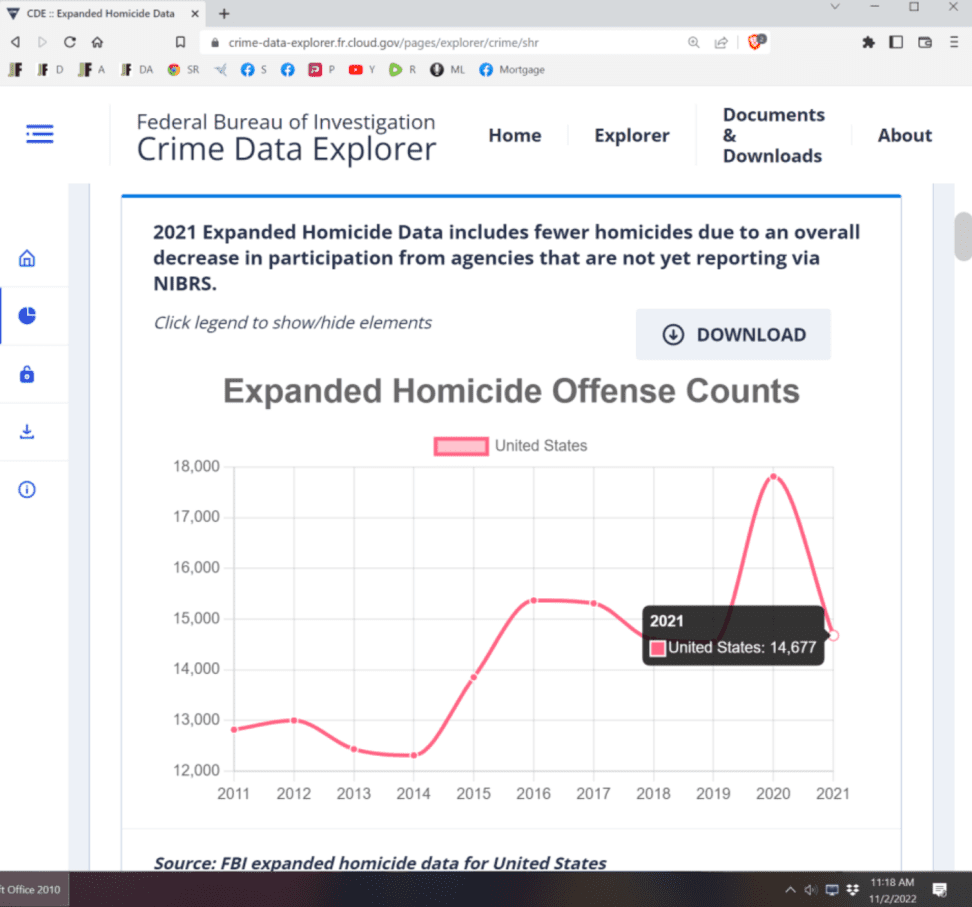
Task: Show hidden system tray icons
Action: tap(790, 889)
